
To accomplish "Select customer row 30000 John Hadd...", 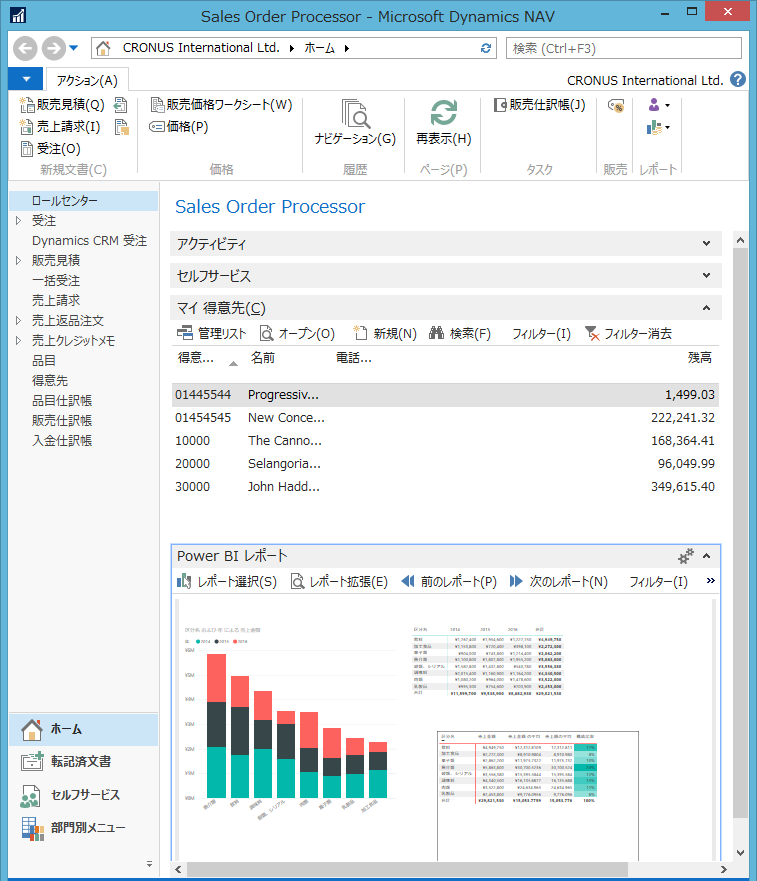I will click(445, 487).
